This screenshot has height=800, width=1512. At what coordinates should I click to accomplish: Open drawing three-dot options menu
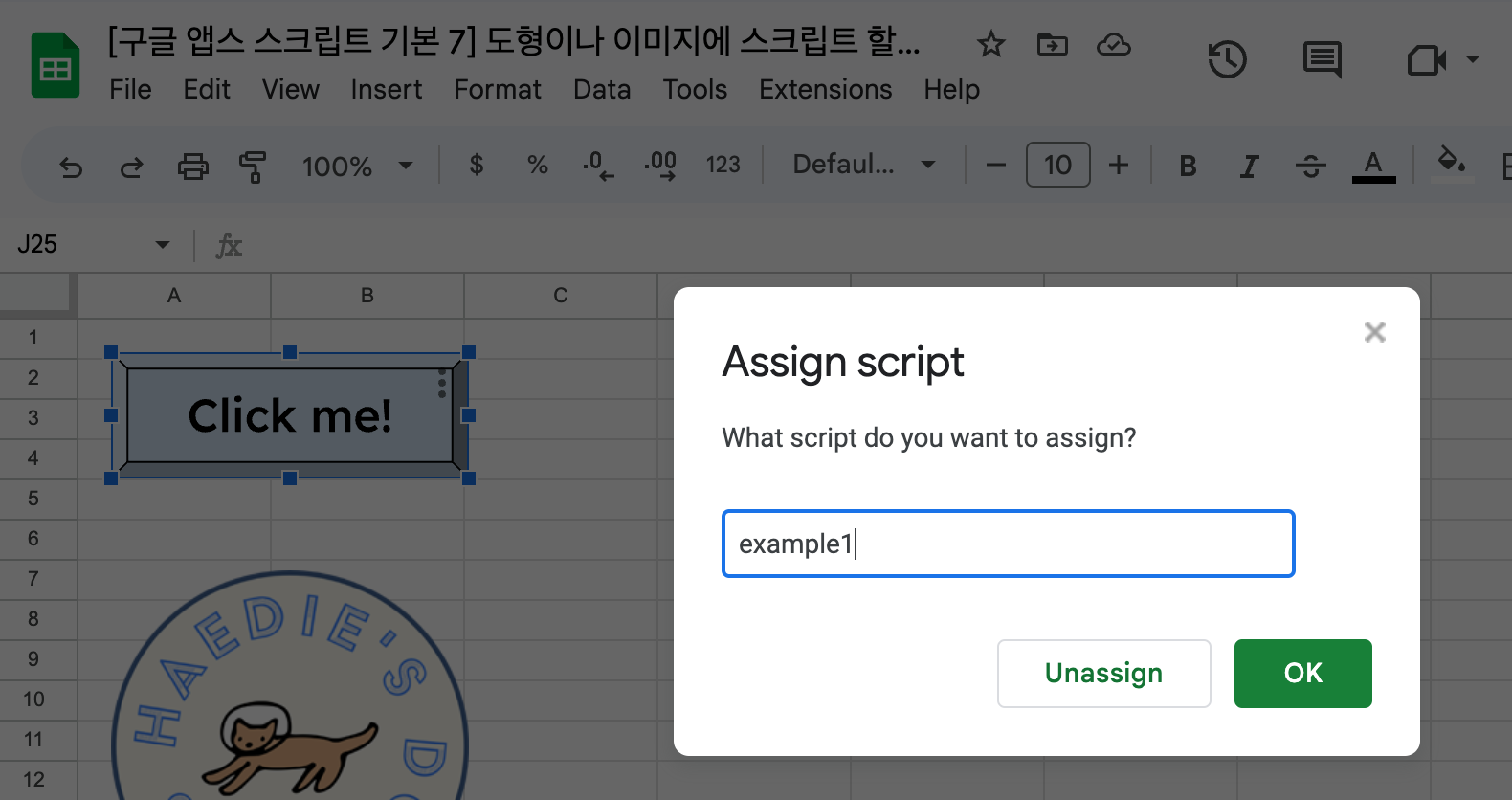(x=442, y=383)
